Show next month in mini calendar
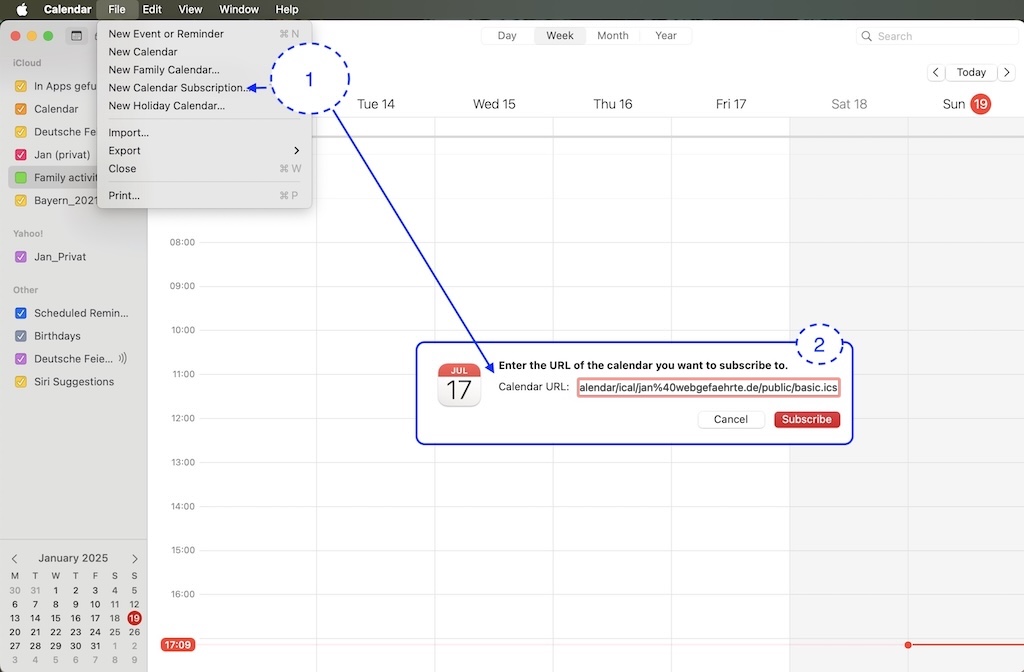 coord(135,559)
